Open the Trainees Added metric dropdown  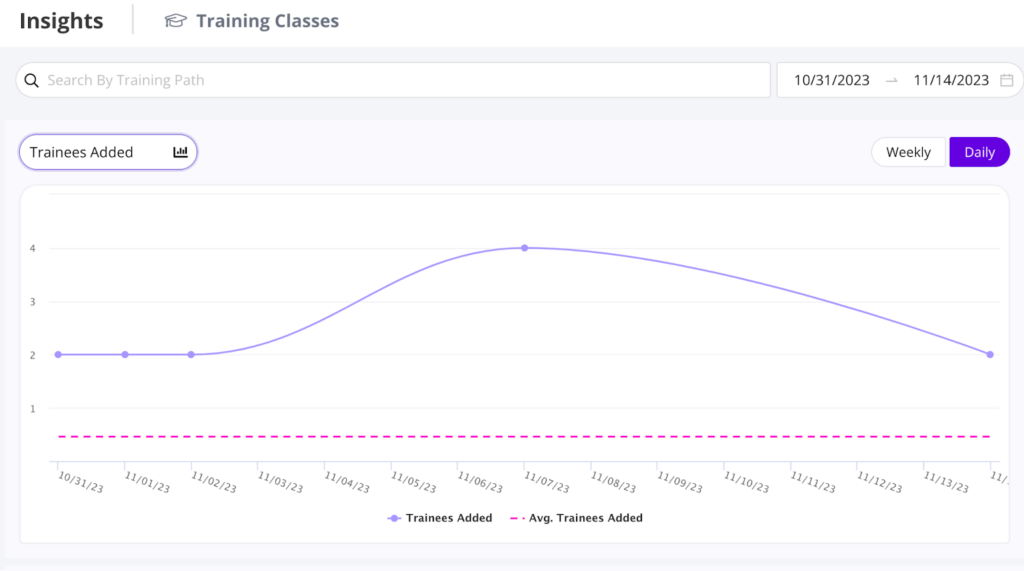tap(108, 152)
